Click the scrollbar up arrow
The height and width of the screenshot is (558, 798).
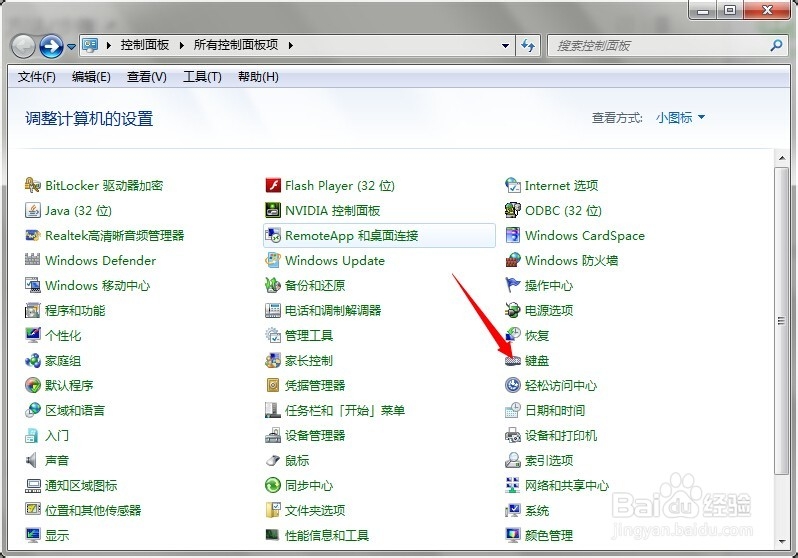click(x=782, y=158)
